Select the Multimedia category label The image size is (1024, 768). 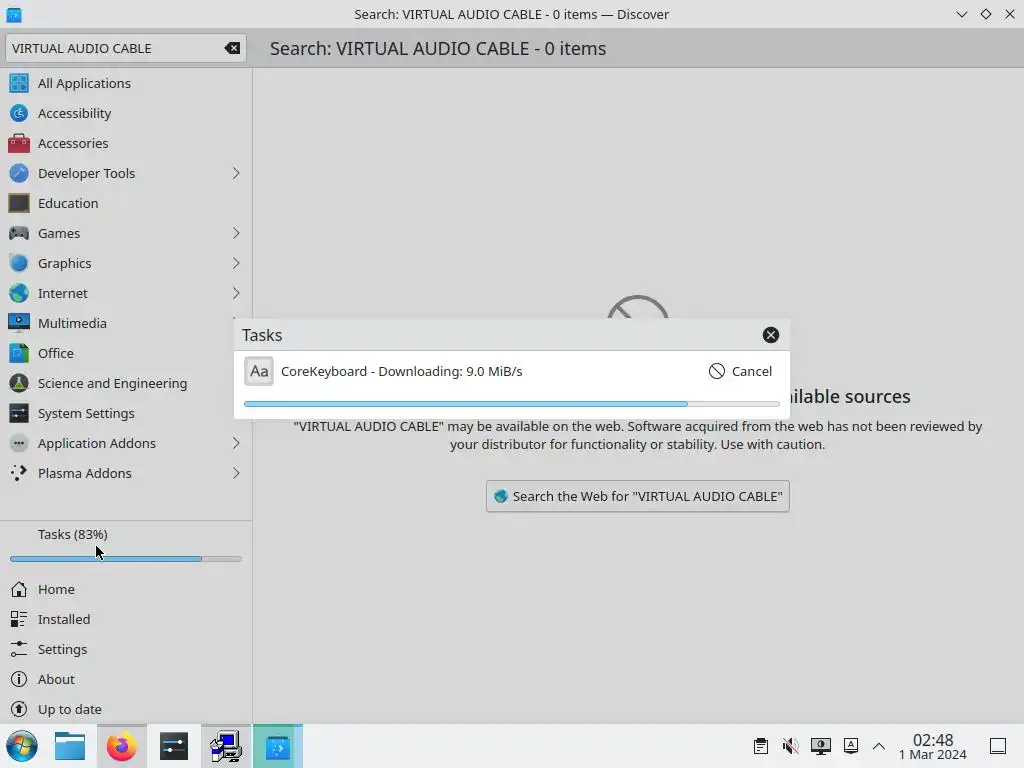click(72, 323)
